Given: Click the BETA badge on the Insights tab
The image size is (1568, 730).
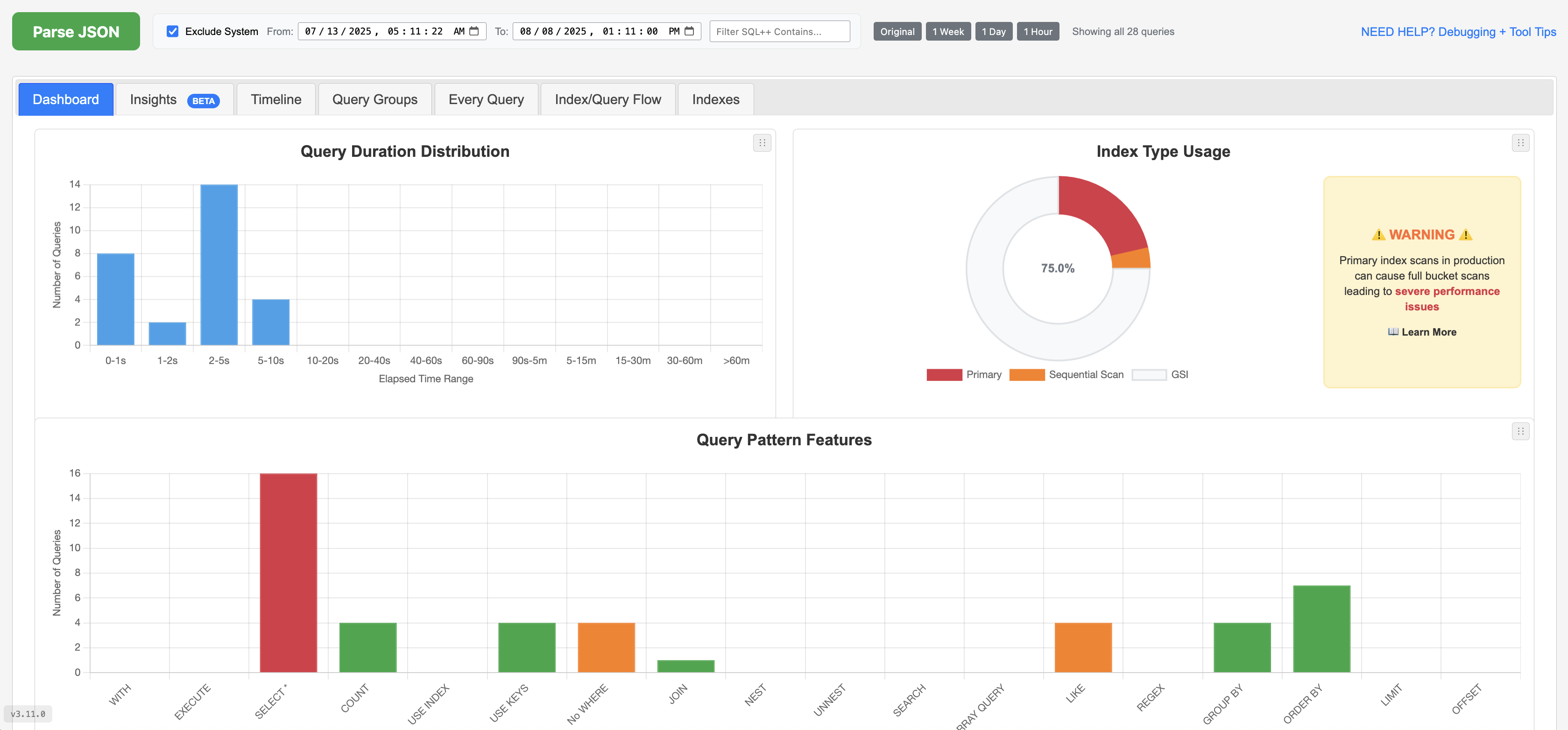Looking at the screenshot, I should coord(203,101).
